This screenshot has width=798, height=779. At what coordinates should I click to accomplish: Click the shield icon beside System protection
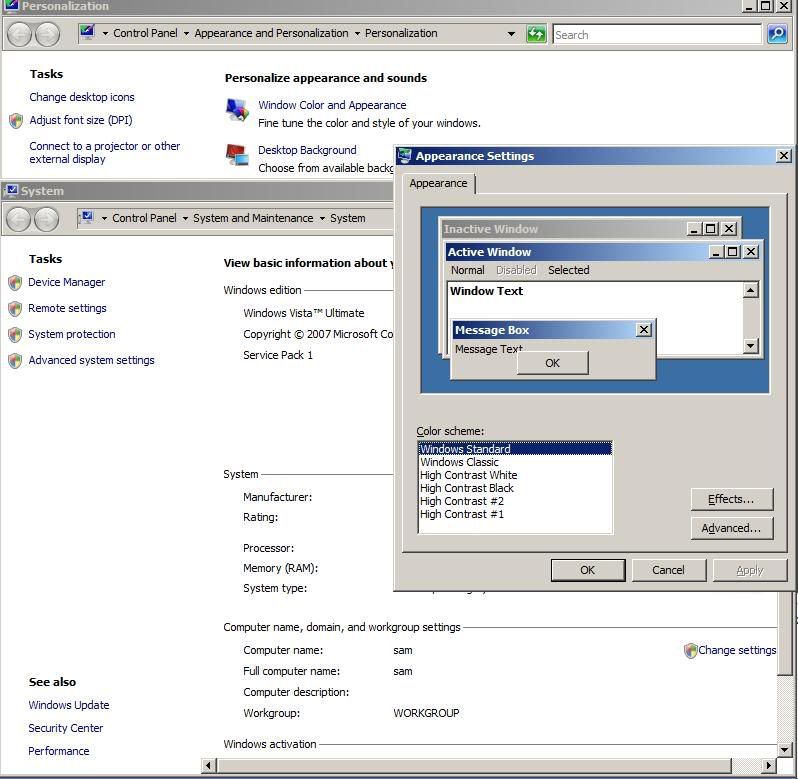pos(15,335)
